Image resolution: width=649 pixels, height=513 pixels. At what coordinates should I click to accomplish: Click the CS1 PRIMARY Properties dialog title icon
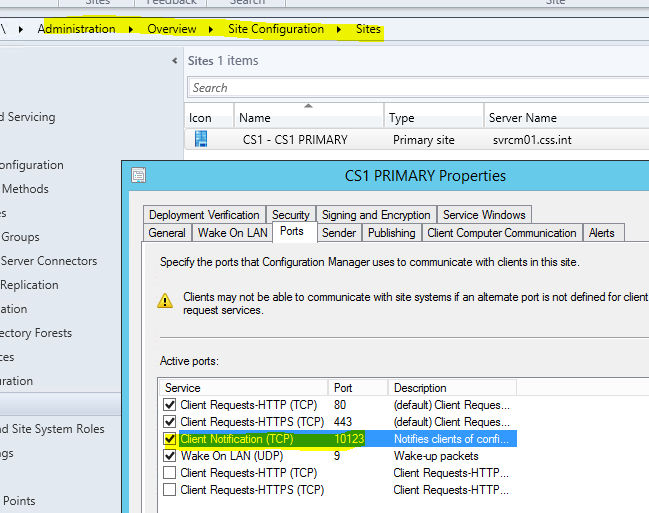point(139,175)
